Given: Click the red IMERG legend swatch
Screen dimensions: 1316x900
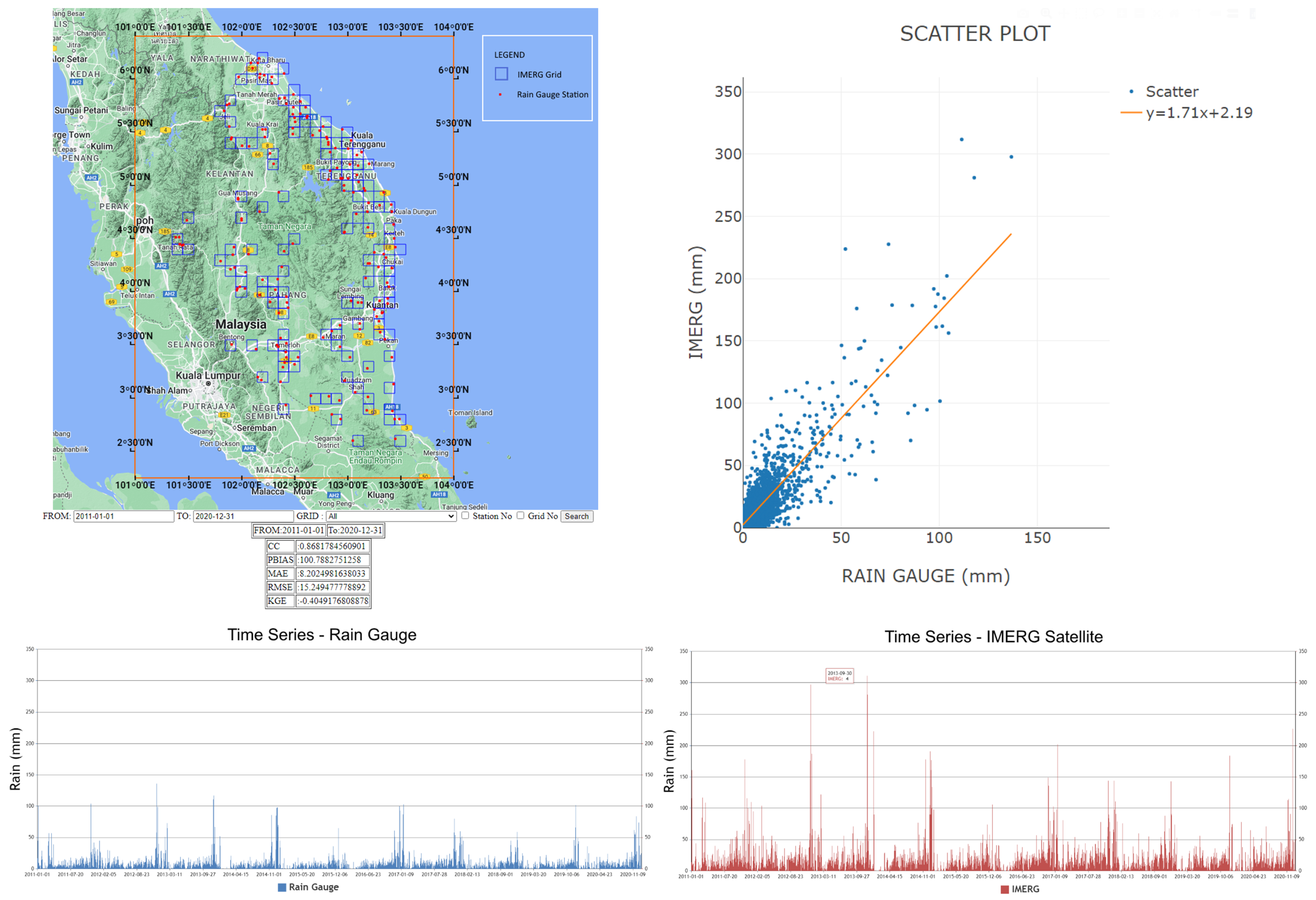Looking at the screenshot, I should pos(1005,889).
